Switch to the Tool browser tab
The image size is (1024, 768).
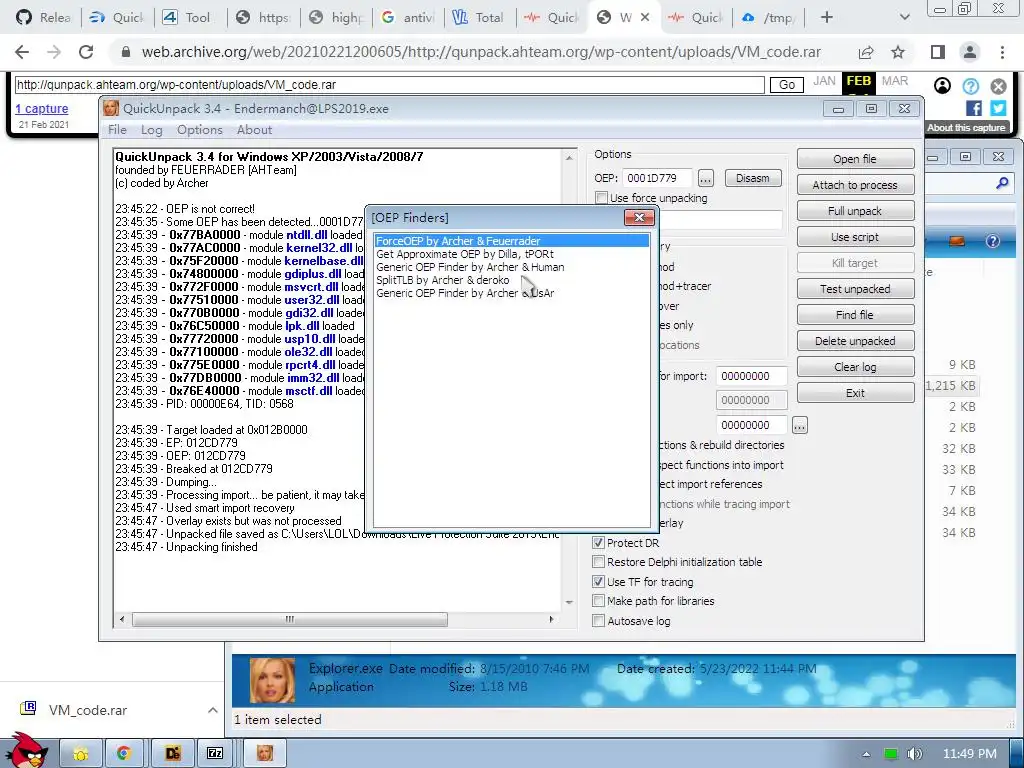(188, 18)
